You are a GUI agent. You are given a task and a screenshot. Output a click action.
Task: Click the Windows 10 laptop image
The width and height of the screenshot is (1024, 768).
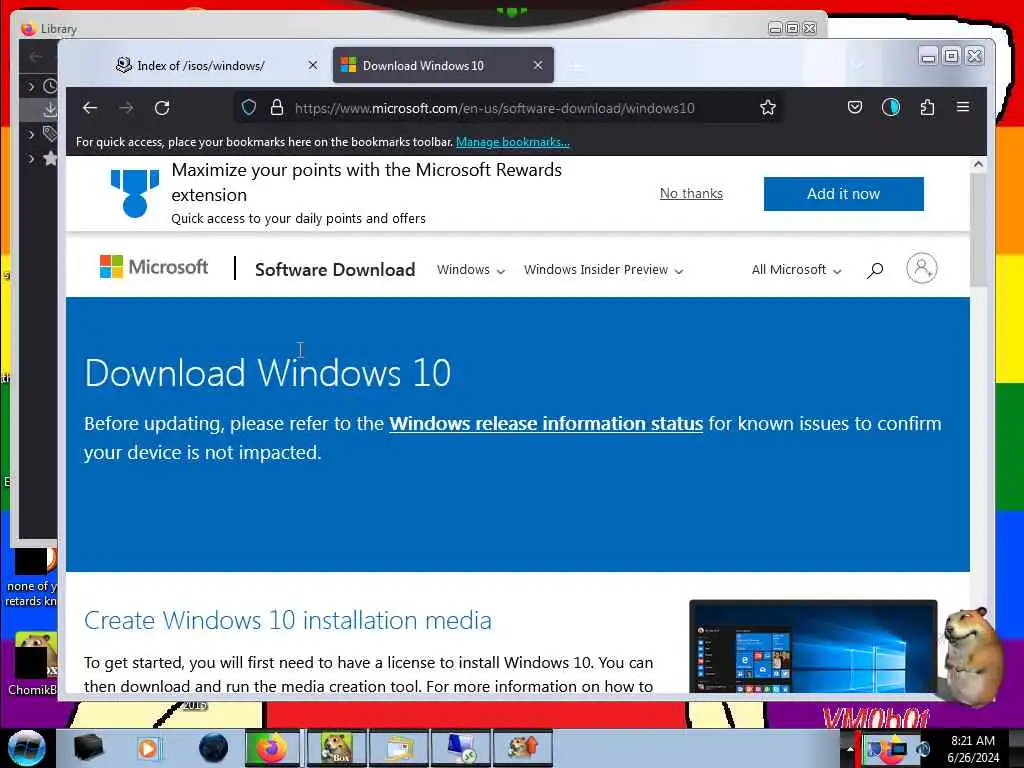click(813, 647)
